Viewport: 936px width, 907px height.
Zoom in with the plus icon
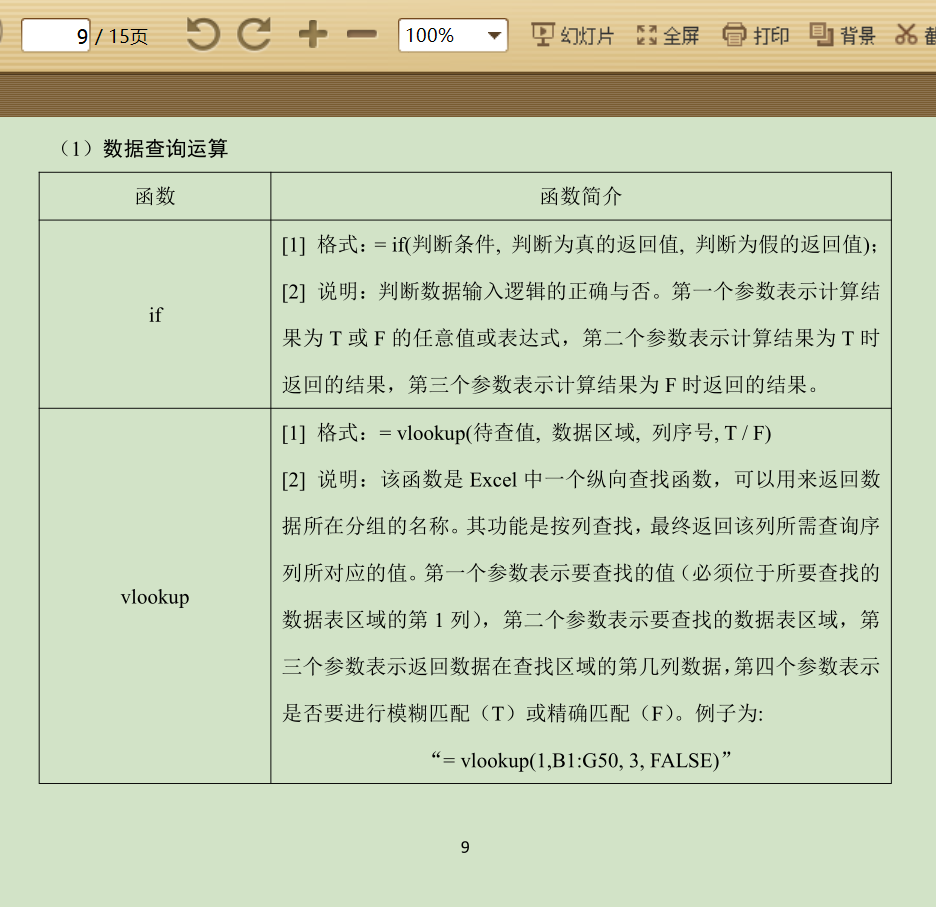(x=313, y=35)
